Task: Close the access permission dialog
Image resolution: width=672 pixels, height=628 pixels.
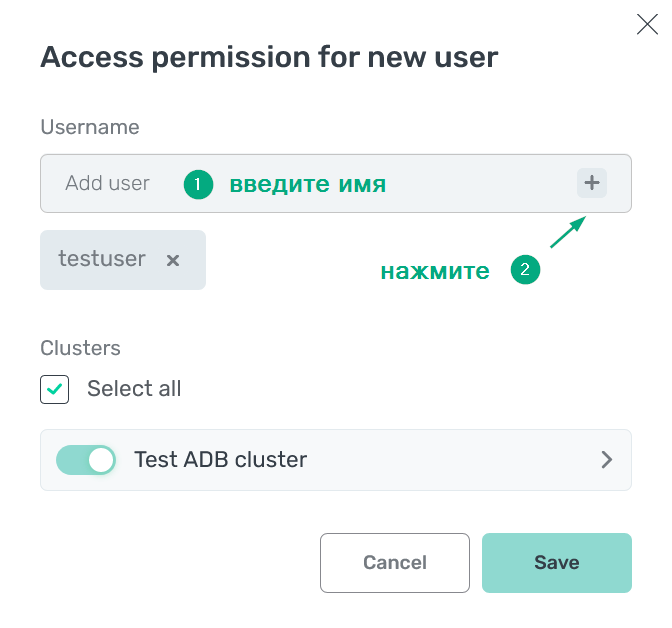Action: pyautogui.click(x=647, y=25)
